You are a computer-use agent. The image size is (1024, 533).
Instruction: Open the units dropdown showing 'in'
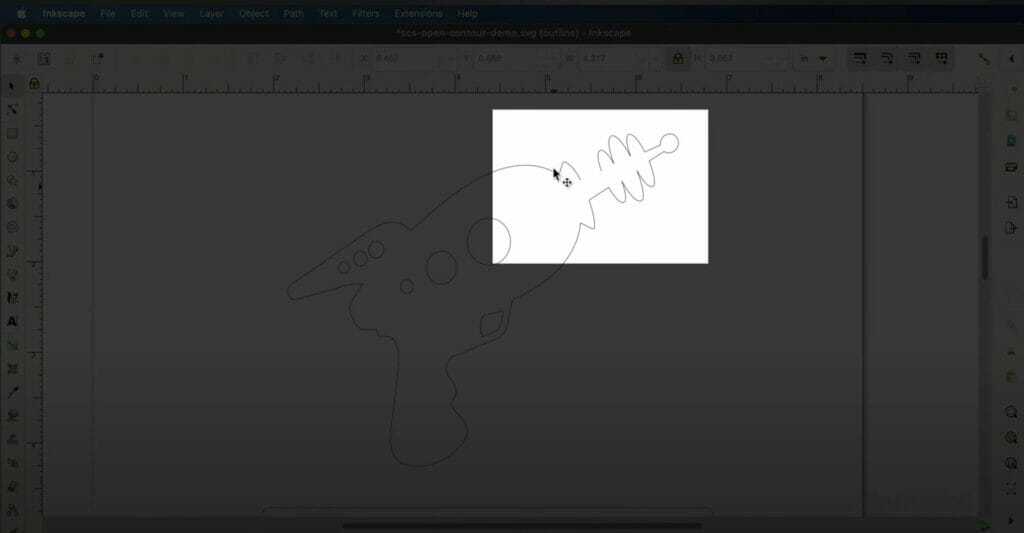point(814,59)
